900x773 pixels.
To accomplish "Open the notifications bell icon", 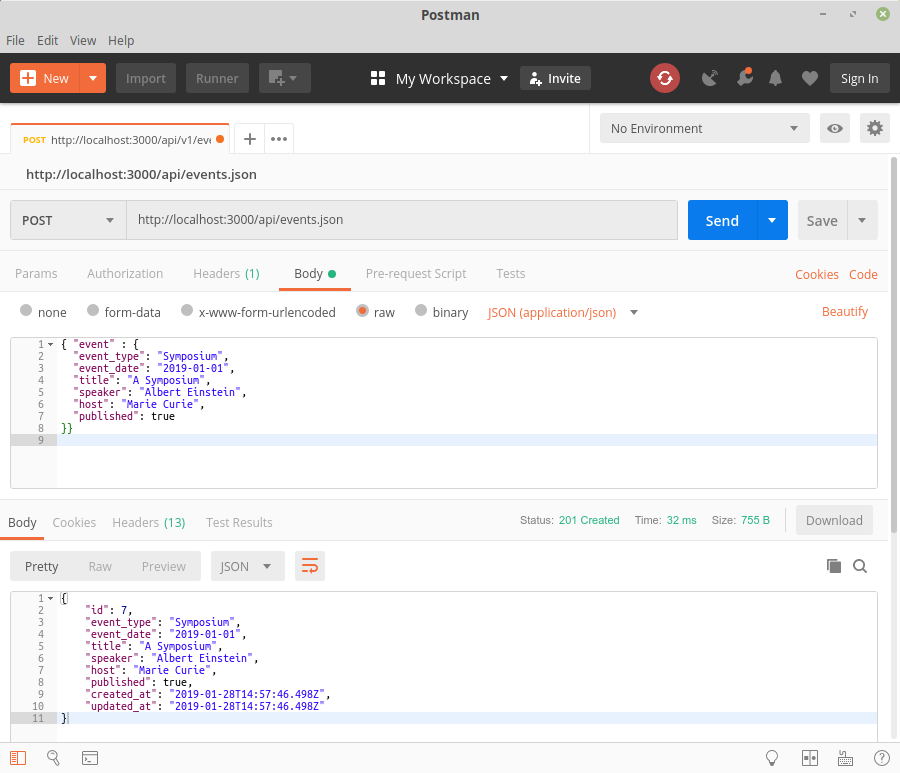I will click(x=776, y=78).
